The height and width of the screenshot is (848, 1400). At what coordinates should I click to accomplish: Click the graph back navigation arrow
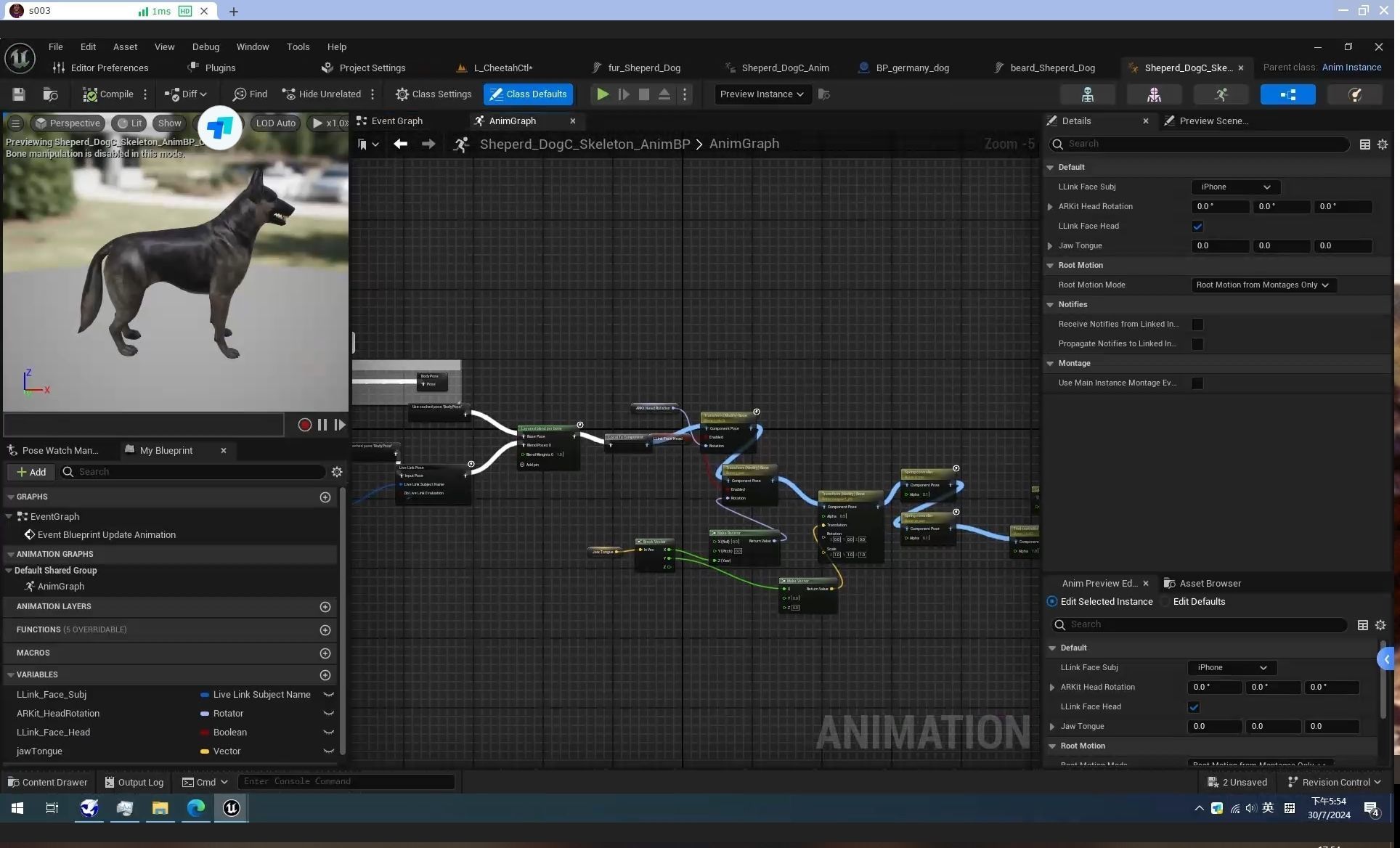pyautogui.click(x=400, y=144)
